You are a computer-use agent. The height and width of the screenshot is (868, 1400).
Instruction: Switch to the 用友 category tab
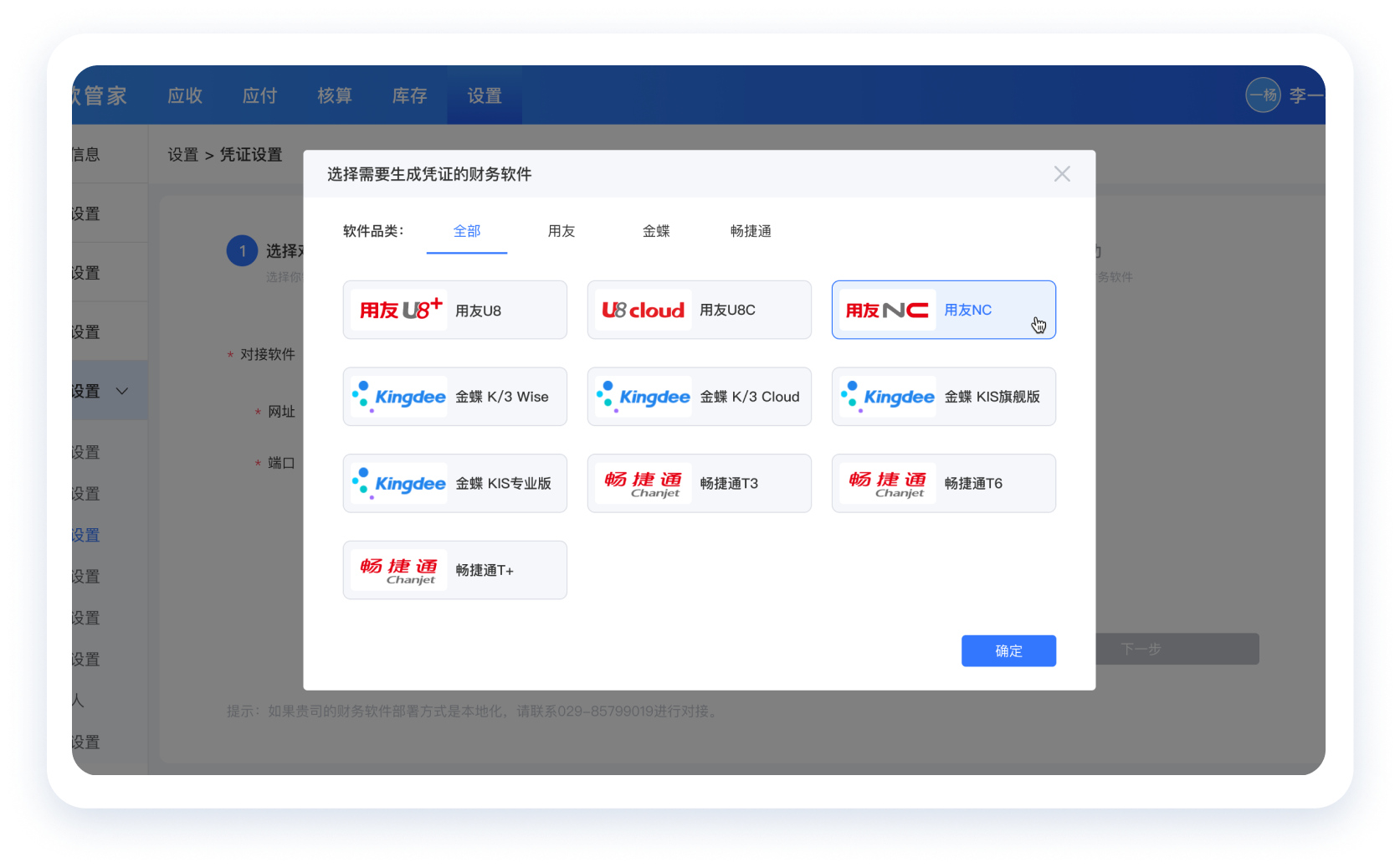point(562,231)
